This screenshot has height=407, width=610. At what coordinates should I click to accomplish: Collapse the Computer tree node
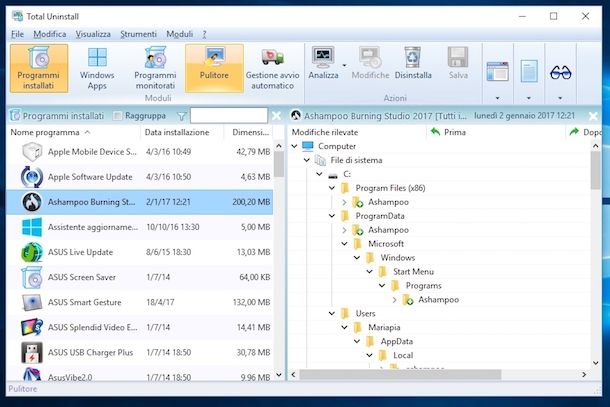pyautogui.click(x=294, y=146)
